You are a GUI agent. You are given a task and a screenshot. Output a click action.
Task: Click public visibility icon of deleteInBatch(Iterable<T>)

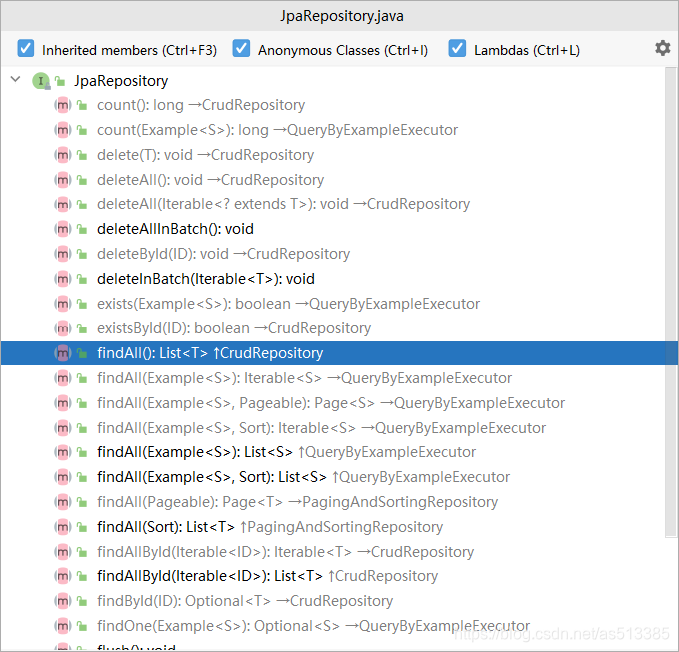tap(82, 279)
